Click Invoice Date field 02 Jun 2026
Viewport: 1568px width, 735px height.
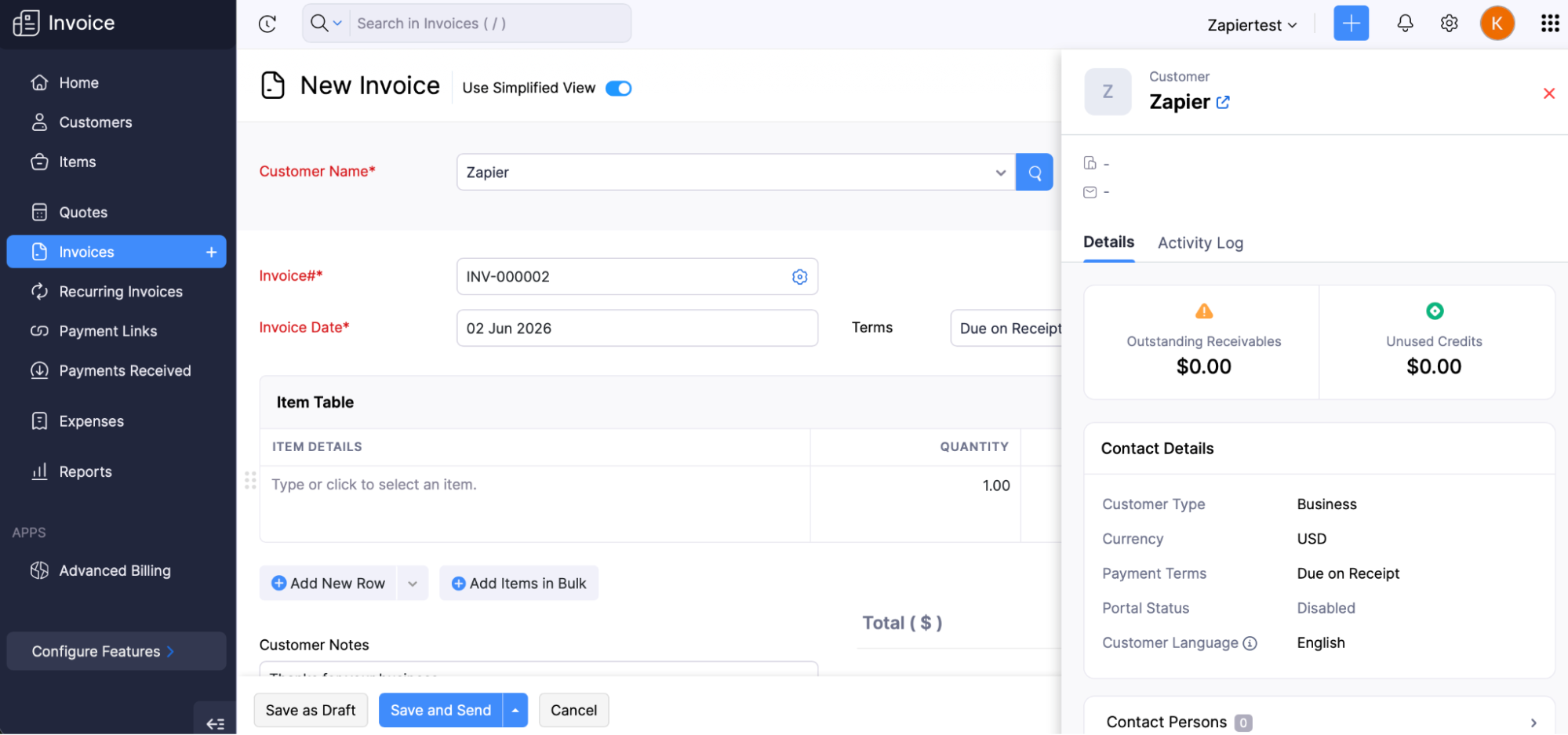(x=637, y=328)
